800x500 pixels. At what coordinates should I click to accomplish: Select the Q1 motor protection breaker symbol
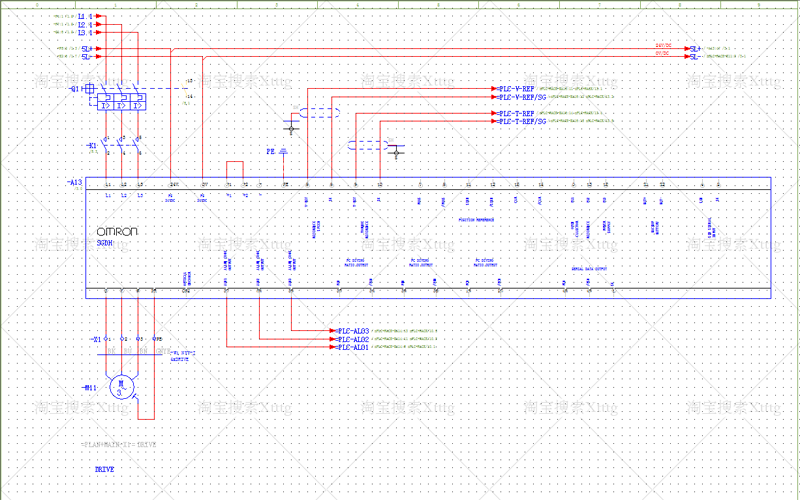point(116,97)
